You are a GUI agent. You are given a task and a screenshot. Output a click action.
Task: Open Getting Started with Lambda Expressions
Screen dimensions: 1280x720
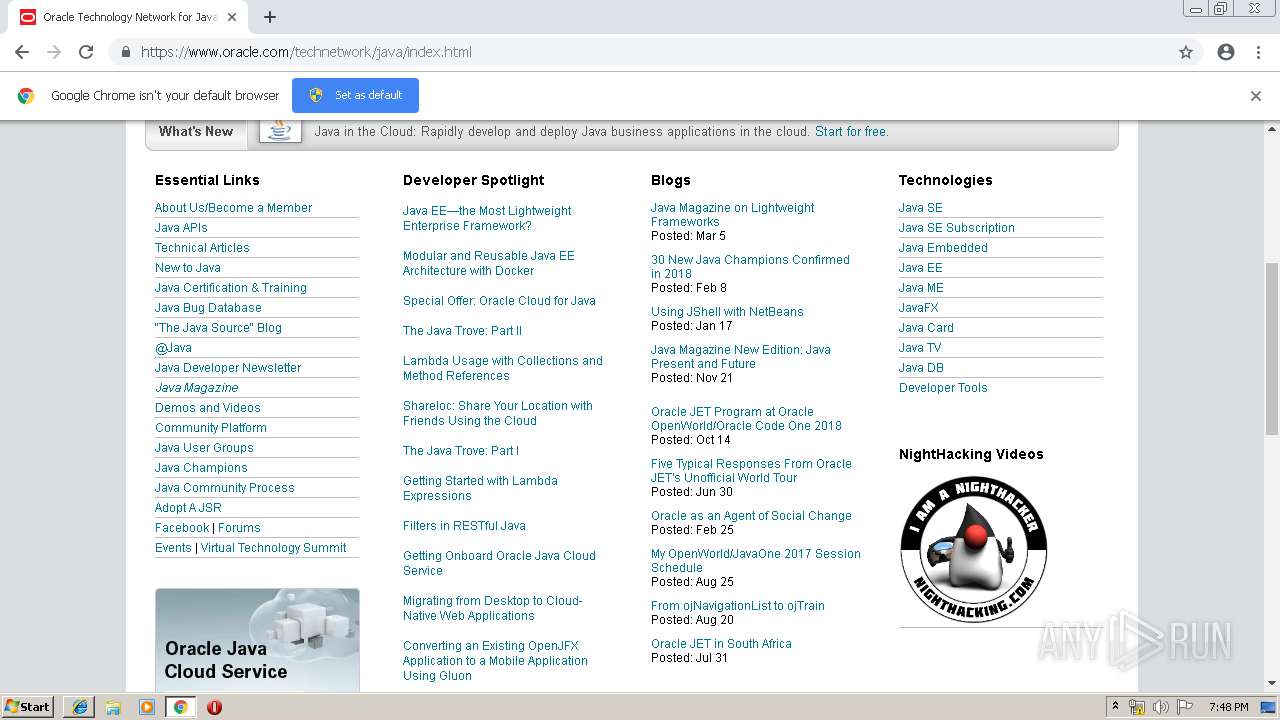tap(480, 488)
